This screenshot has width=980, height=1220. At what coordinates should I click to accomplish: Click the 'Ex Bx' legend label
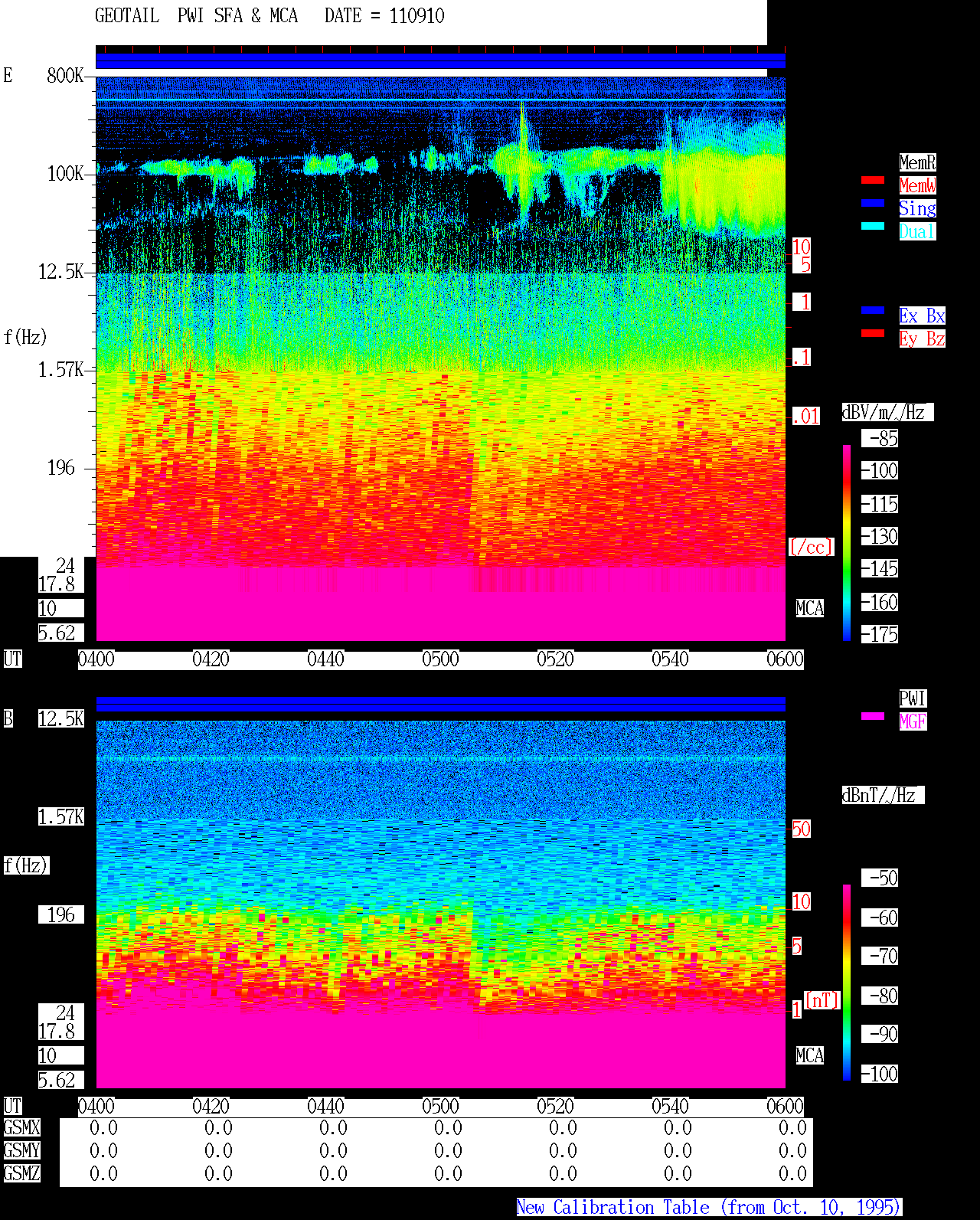coord(922,316)
